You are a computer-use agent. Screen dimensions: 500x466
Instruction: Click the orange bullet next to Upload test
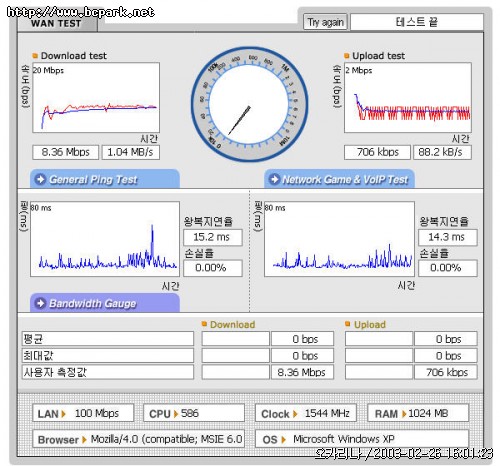click(x=347, y=56)
